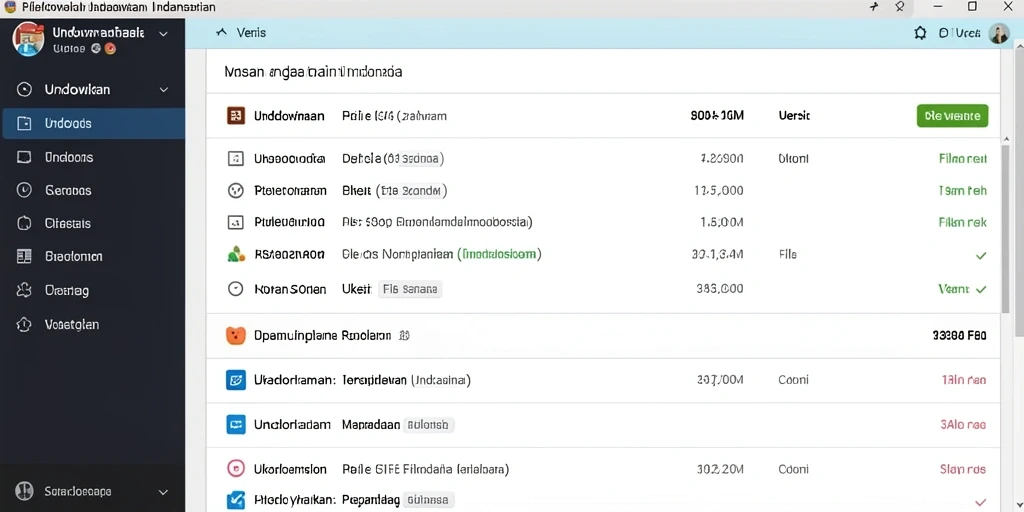This screenshot has width=1024, height=512.
Task: Click the Notan SOnen row circle icon
Action: click(x=235, y=289)
